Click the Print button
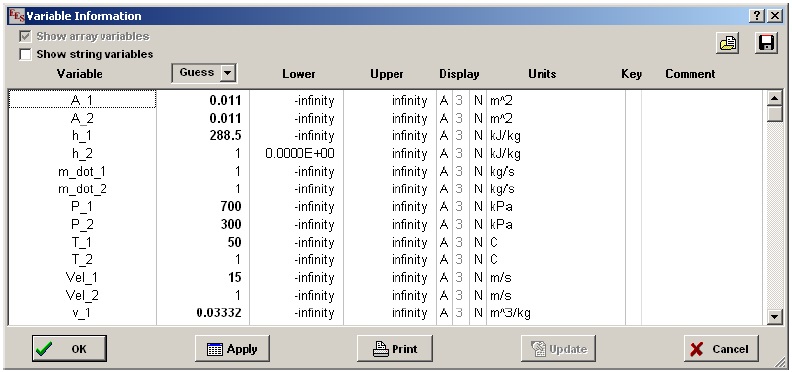Image resolution: width=792 pixels, height=372 pixels. point(395,349)
